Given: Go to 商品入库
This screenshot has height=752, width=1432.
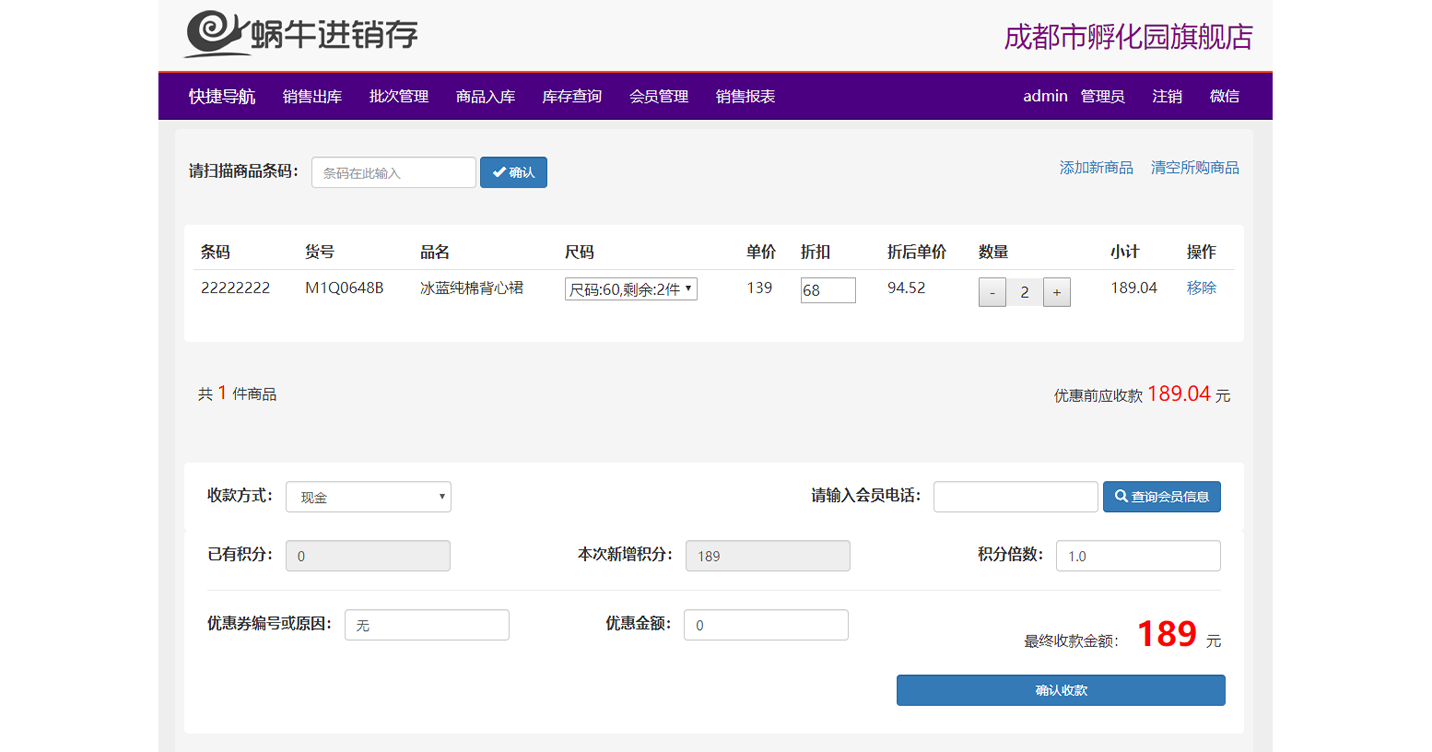Looking at the screenshot, I should [485, 96].
